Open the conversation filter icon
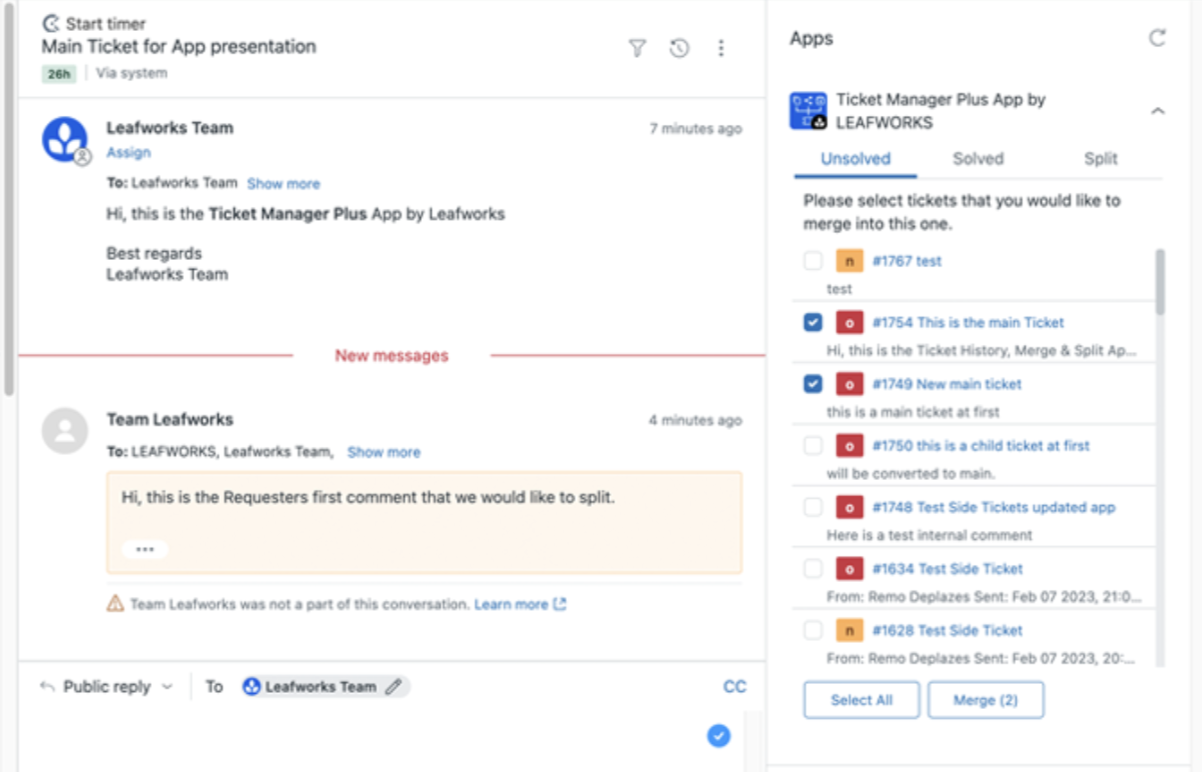1202x772 pixels. pyautogui.click(x=637, y=48)
